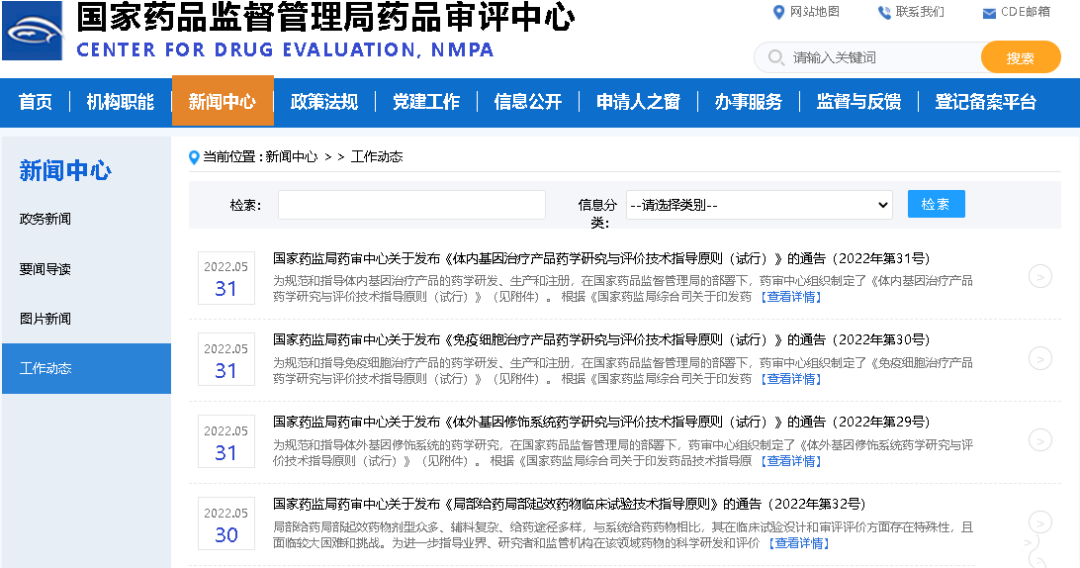The height and width of the screenshot is (568, 1080).
Task: Open 办事服务 navigation menu
Action: 748,102
